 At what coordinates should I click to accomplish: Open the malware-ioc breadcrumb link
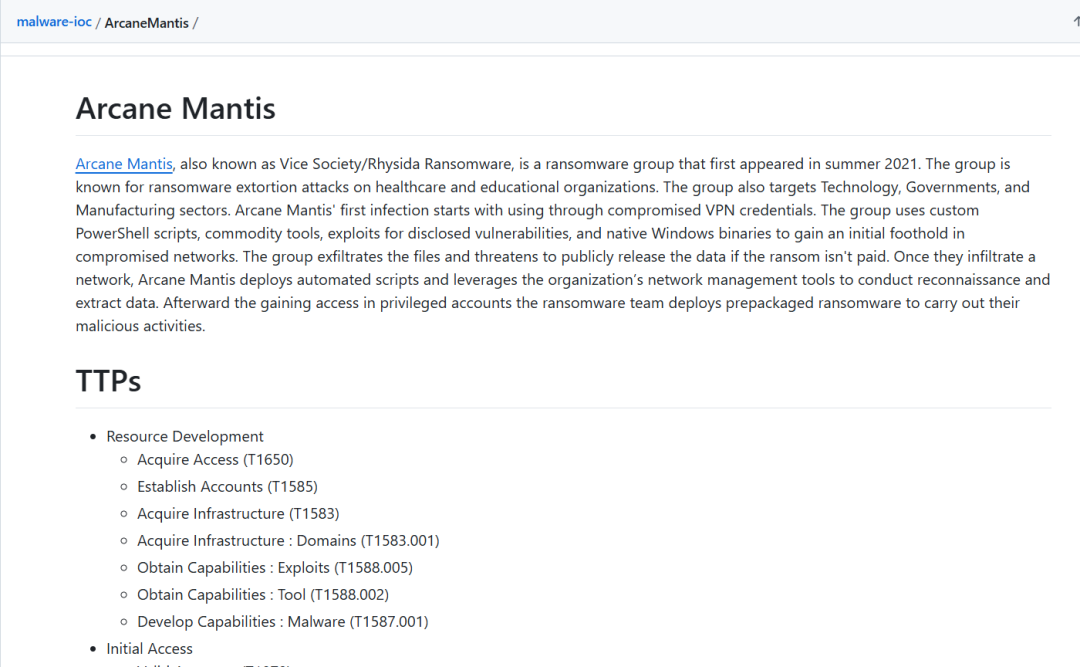point(54,22)
